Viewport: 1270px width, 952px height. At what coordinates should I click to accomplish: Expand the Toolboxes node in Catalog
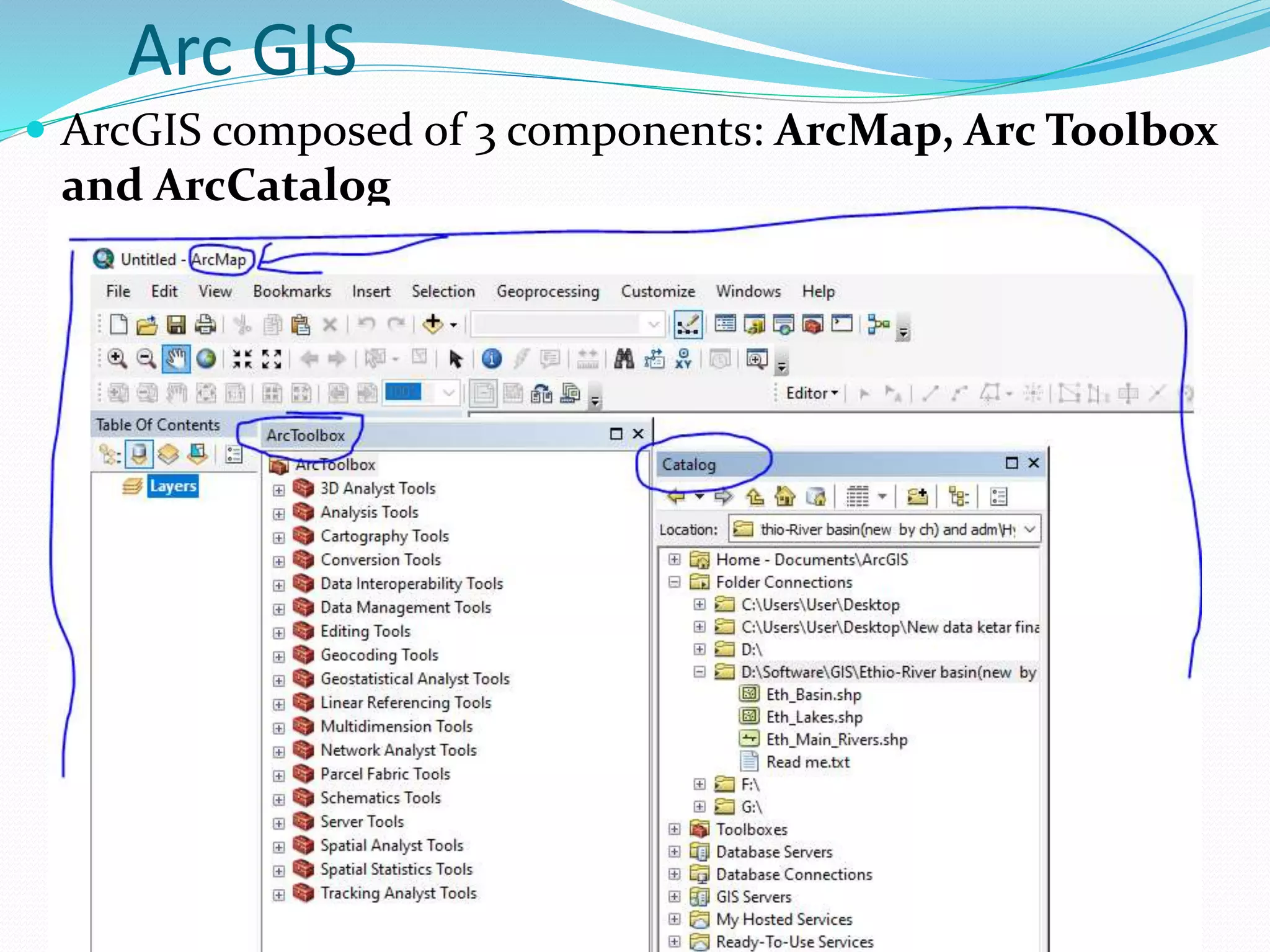point(675,829)
